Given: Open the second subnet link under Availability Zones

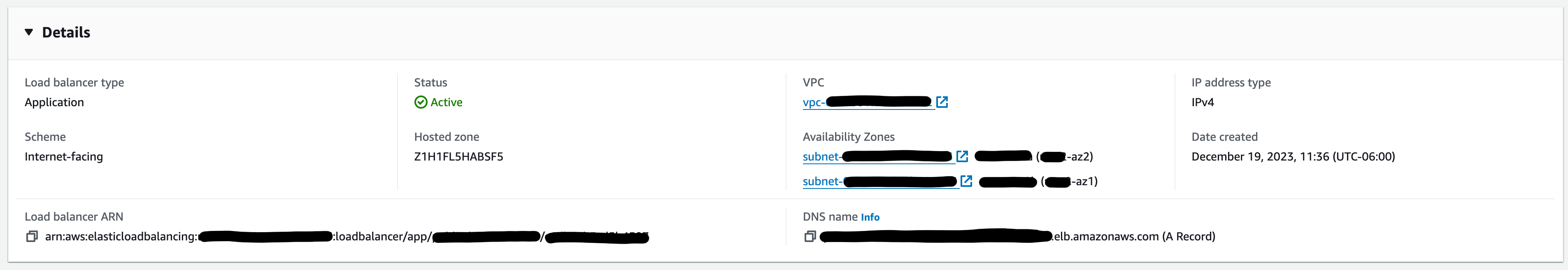Looking at the screenshot, I should [x=879, y=181].
